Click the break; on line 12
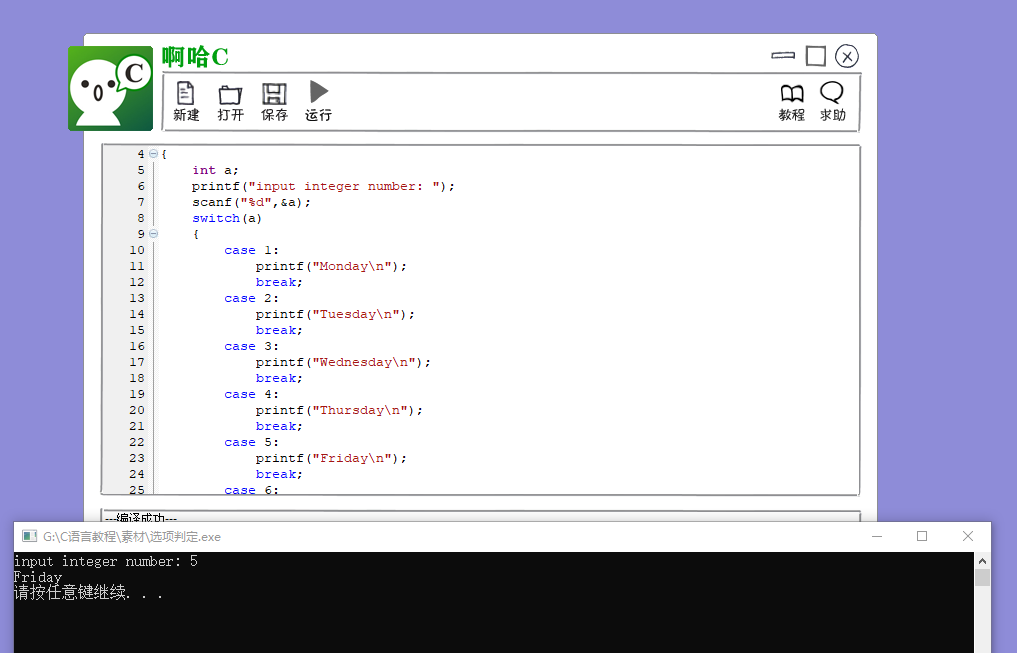This screenshot has width=1017, height=653. pyautogui.click(x=279, y=282)
